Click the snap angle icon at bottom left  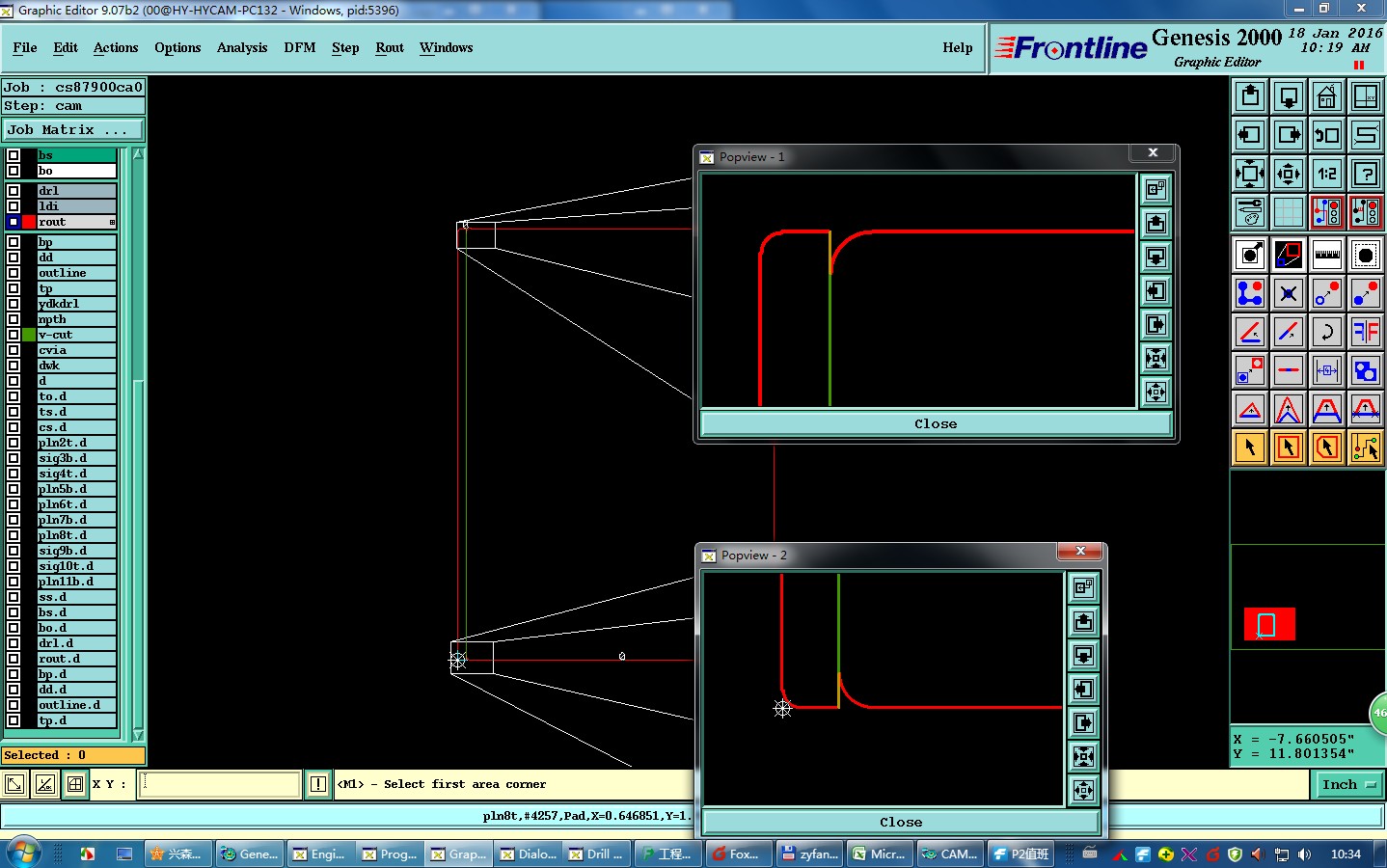point(44,784)
